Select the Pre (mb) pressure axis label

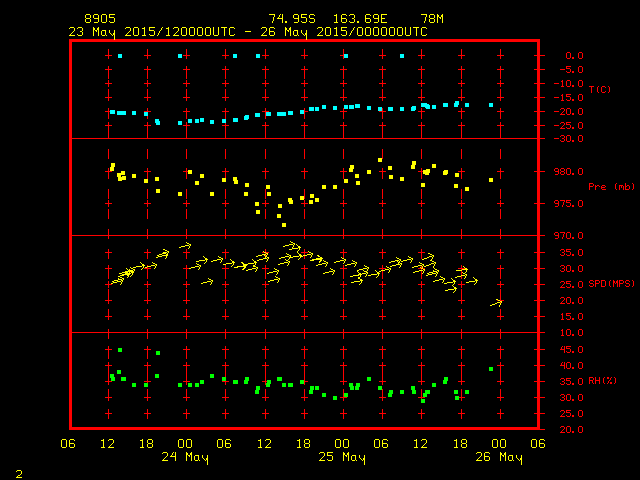coord(611,186)
